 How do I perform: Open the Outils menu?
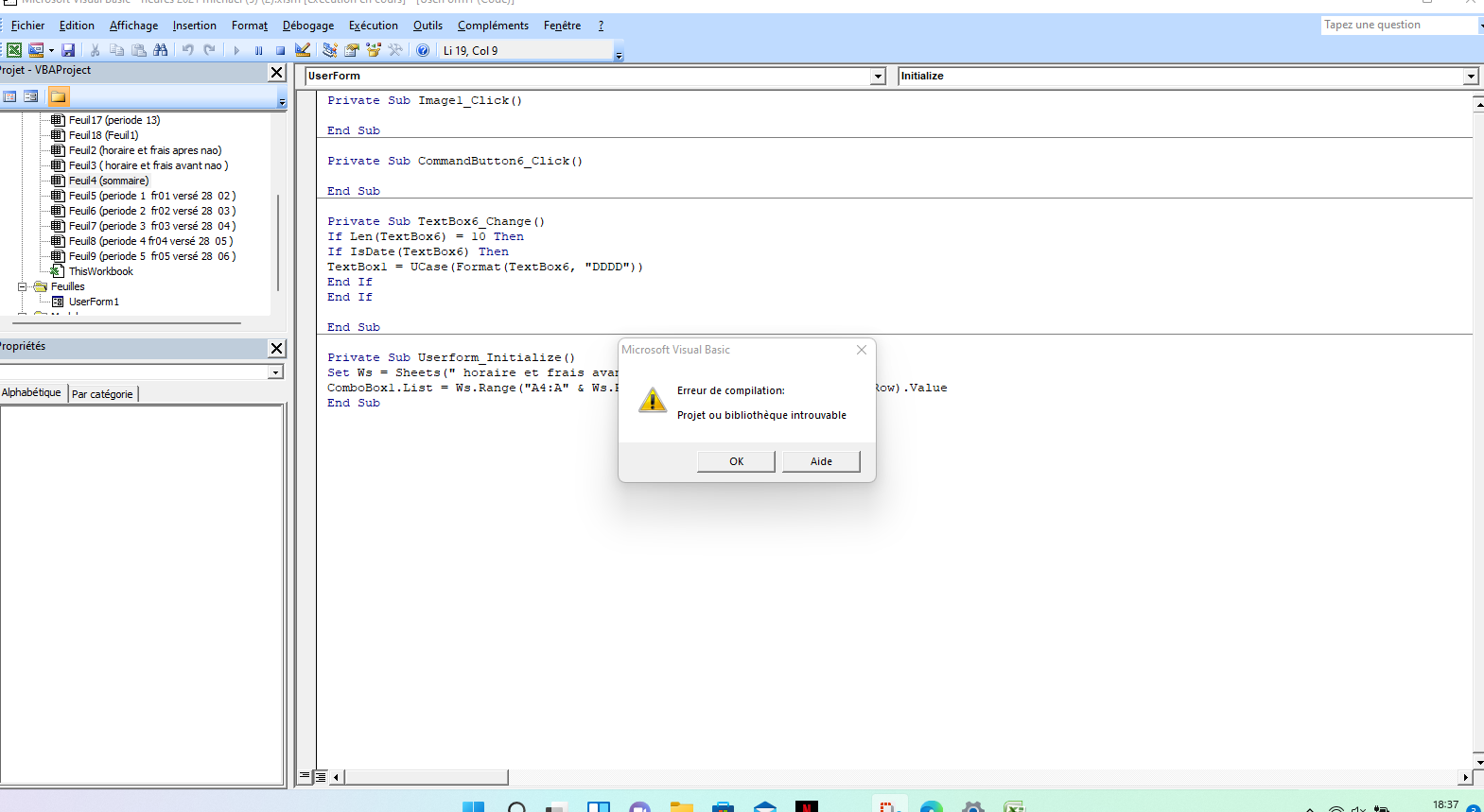click(x=428, y=26)
